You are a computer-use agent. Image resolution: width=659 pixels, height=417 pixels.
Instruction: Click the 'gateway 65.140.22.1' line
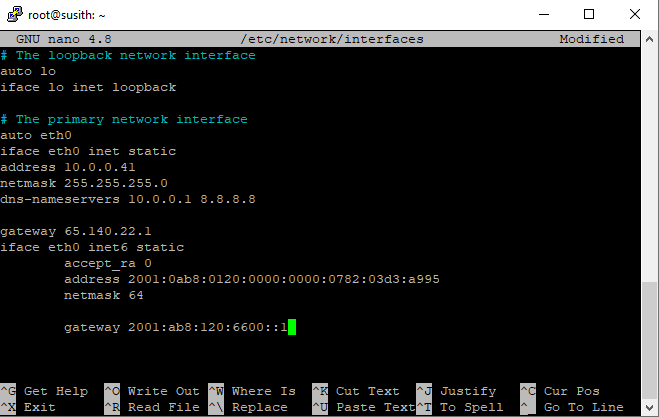(x=76, y=231)
